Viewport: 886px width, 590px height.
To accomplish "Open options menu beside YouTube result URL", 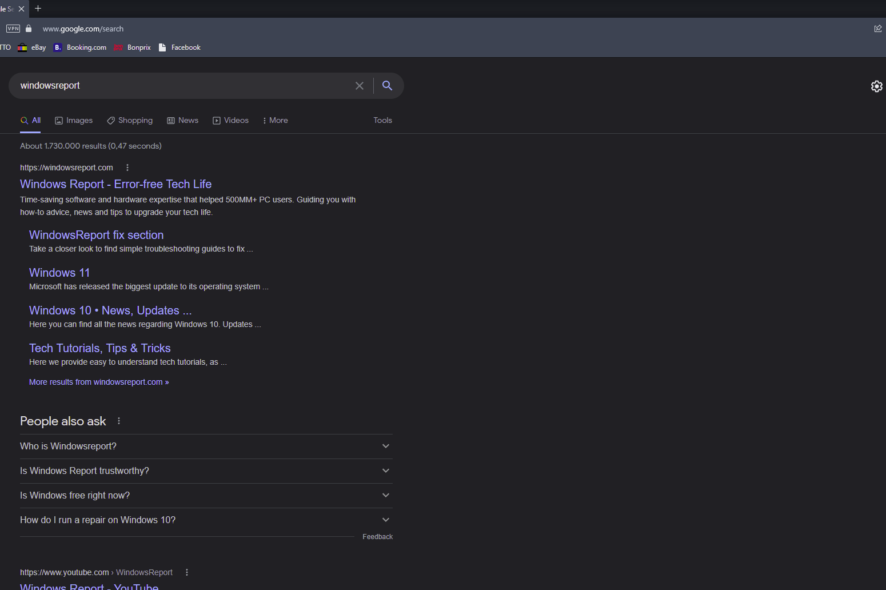I will click(186, 572).
